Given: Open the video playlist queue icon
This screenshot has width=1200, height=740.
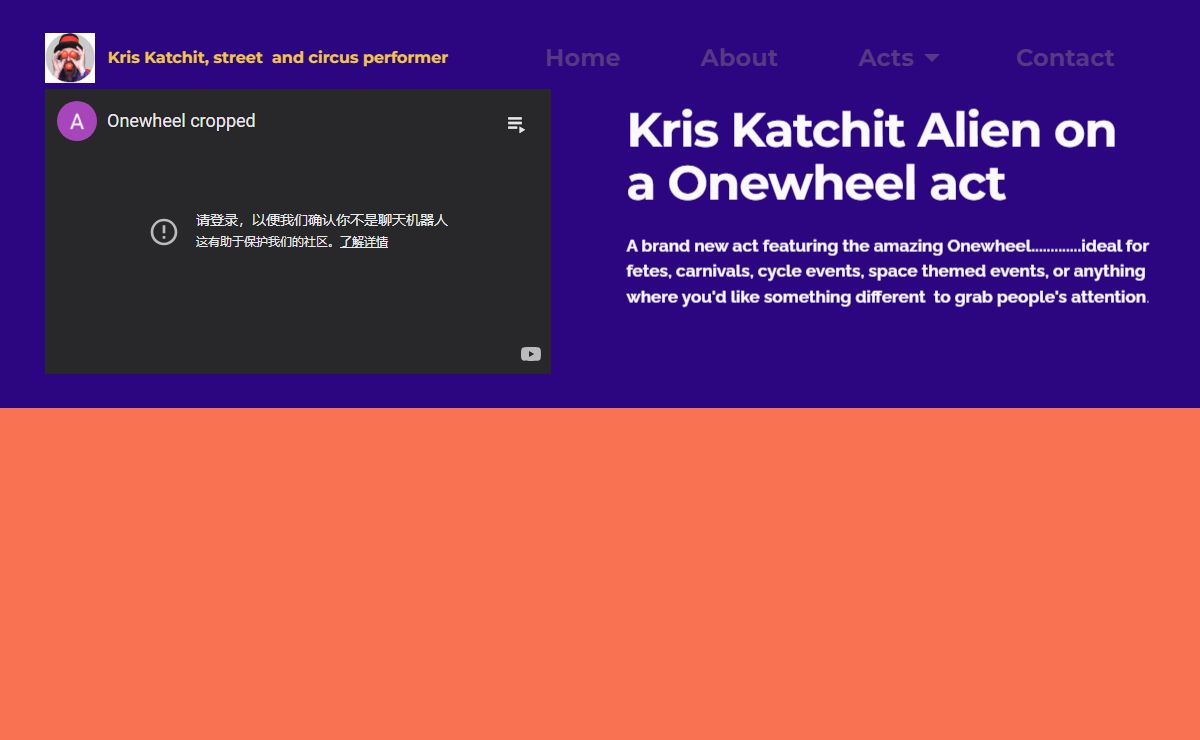Looking at the screenshot, I should point(516,124).
